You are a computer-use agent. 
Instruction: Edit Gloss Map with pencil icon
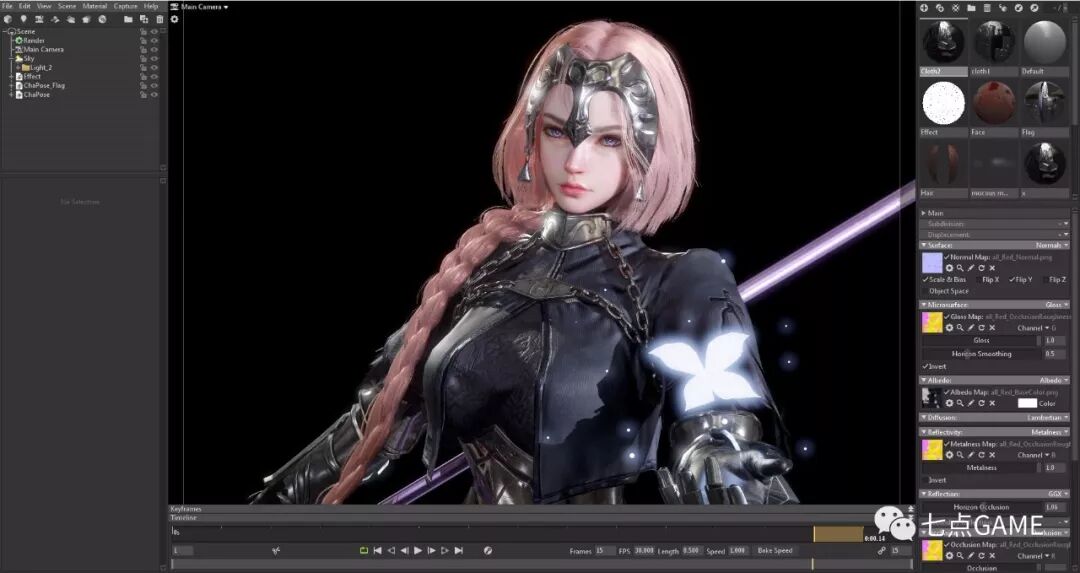pos(971,328)
